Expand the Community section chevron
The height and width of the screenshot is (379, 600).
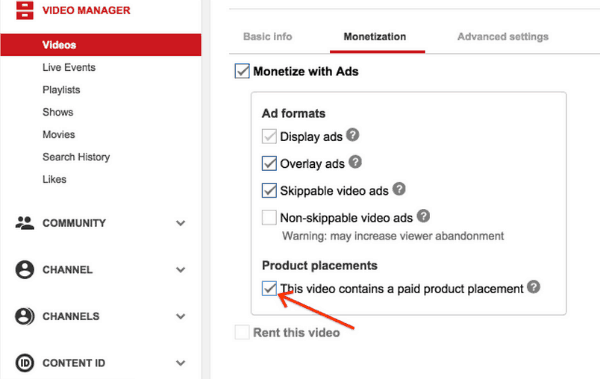(181, 223)
